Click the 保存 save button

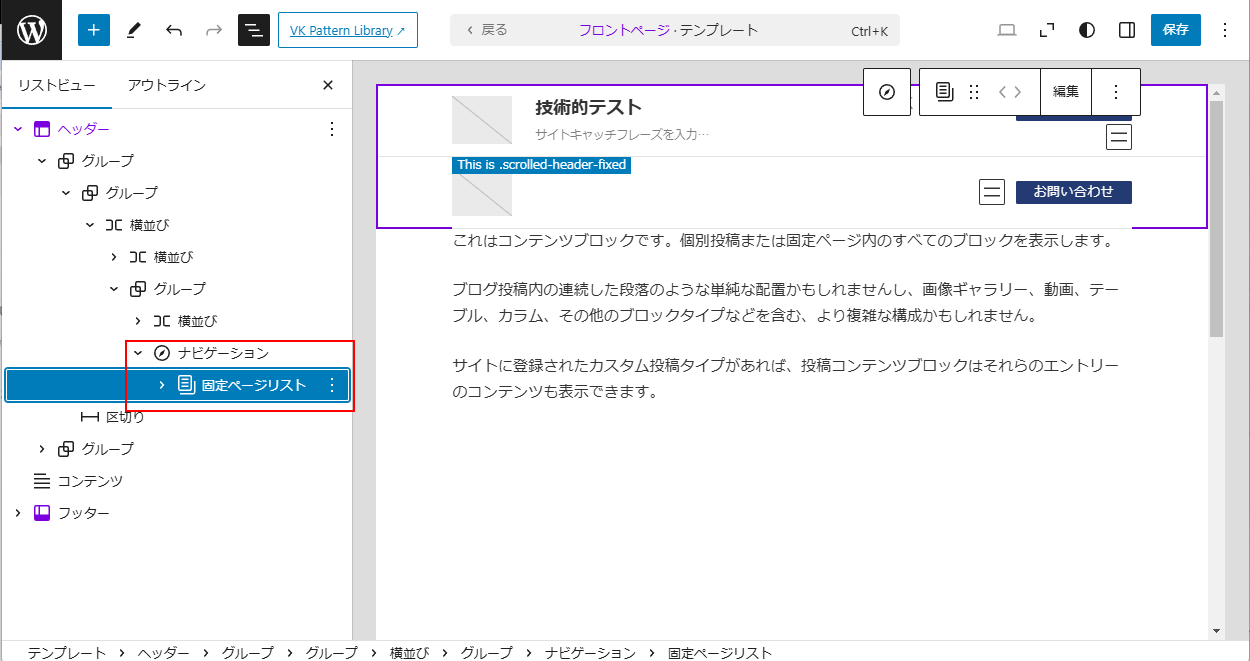tap(1175, 30)
